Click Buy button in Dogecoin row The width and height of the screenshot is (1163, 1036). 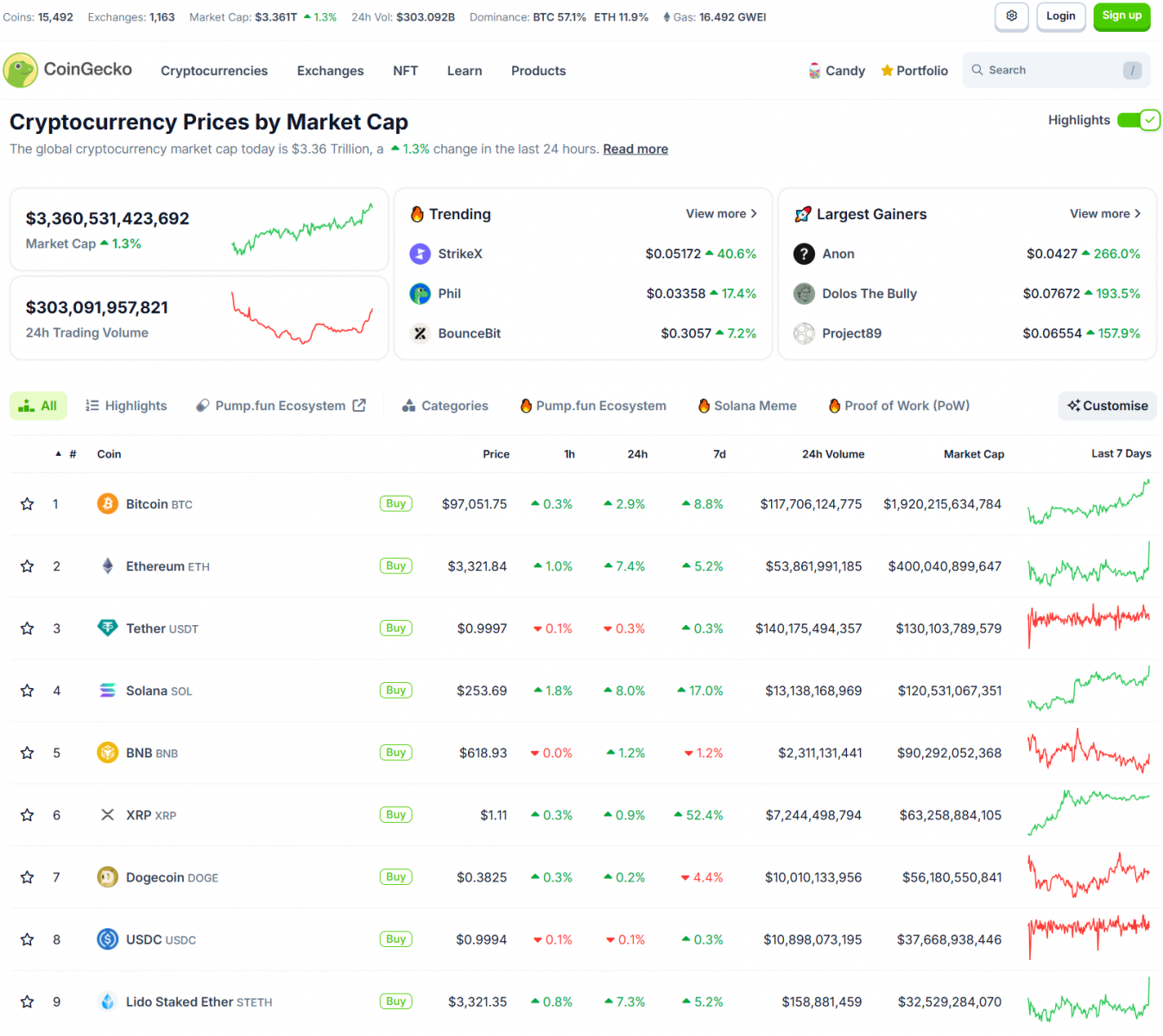point(395,876)
